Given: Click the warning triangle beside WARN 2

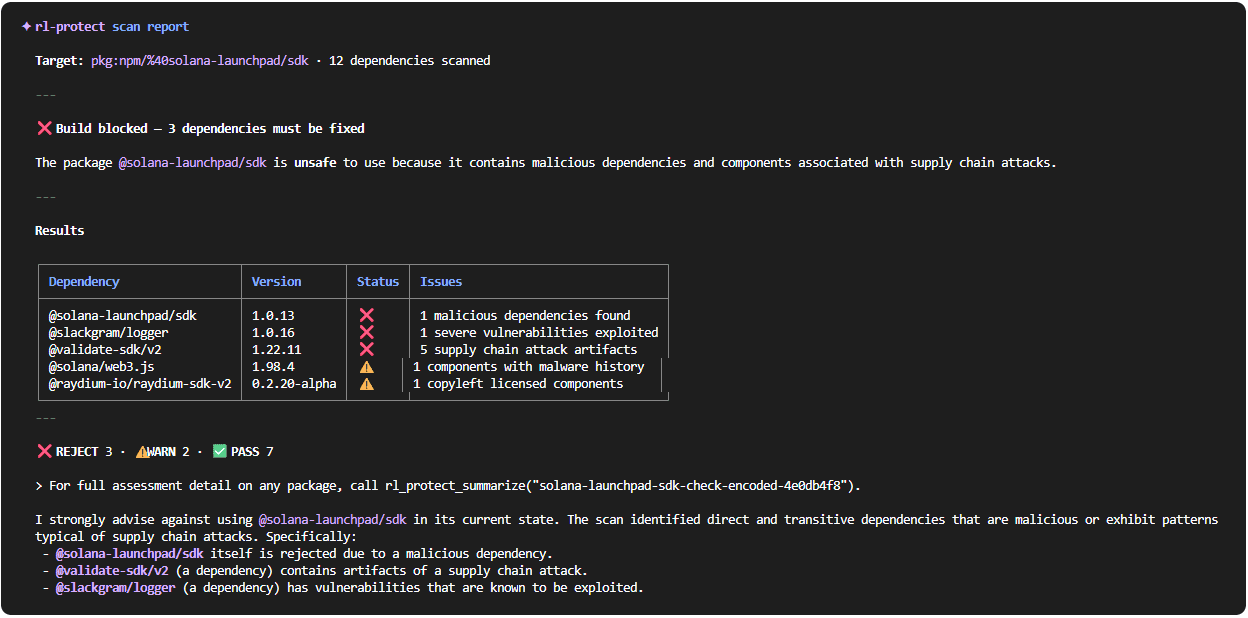Looking at the screenshot, I should tap(140, 451).
